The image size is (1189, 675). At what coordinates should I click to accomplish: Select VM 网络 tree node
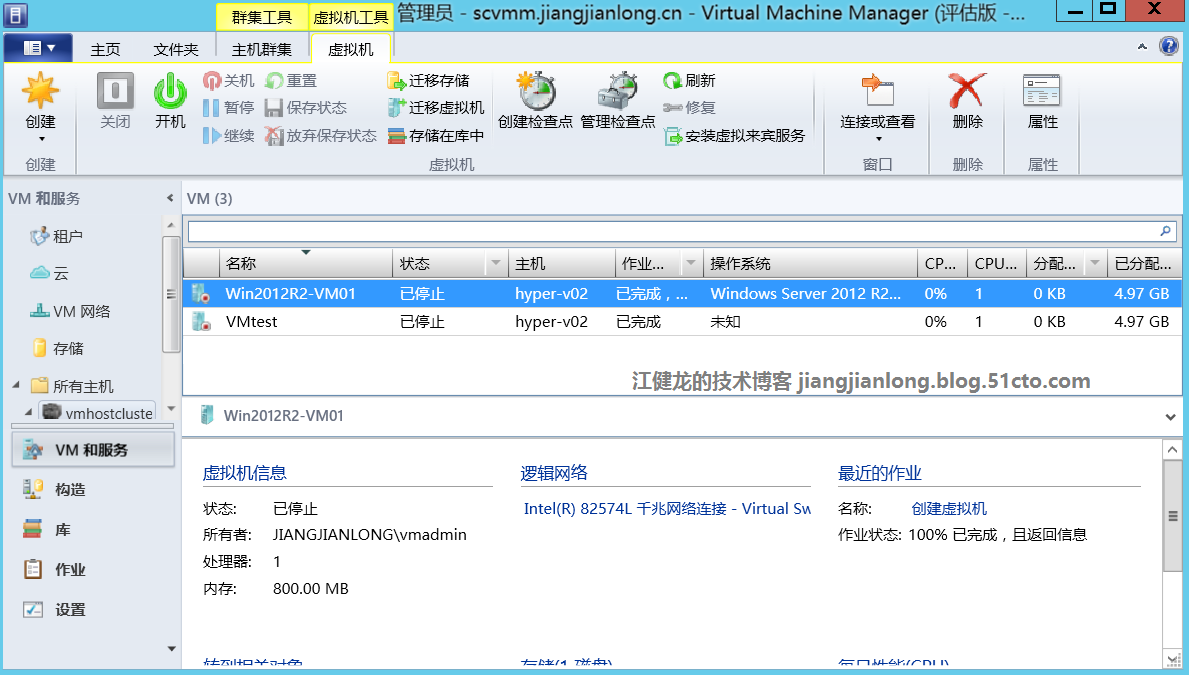pyautogui.click(x=71, y=311)
